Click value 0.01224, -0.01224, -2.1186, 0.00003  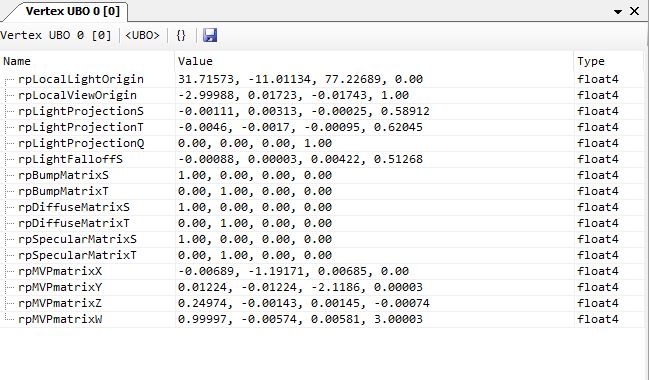point(300,287)
